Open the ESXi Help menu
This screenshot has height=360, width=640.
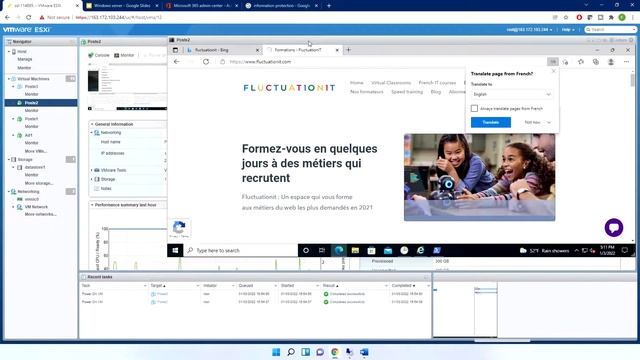pyautogui.click(x=567, y=30)
